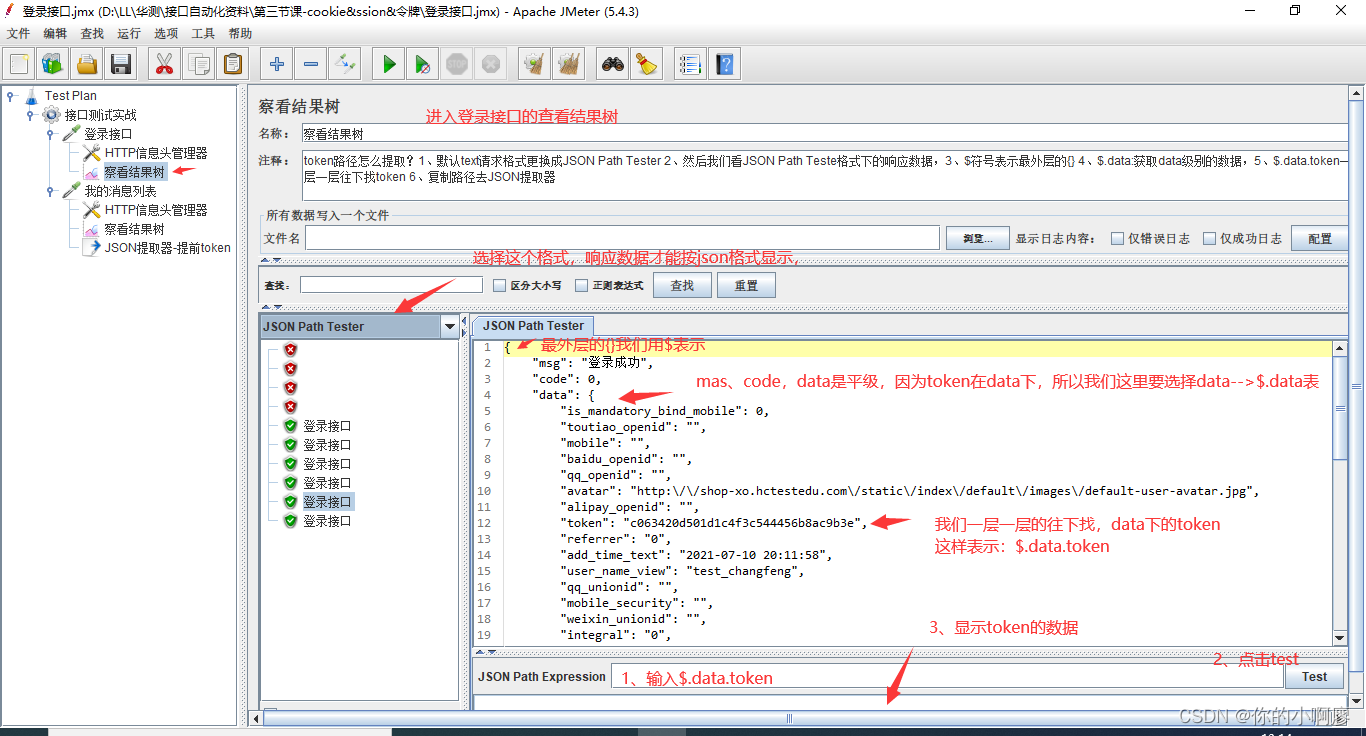Enable the 区分大小写 checkbox
The height and width of the screenshot is (736, 1366).
tap(500, 285)
